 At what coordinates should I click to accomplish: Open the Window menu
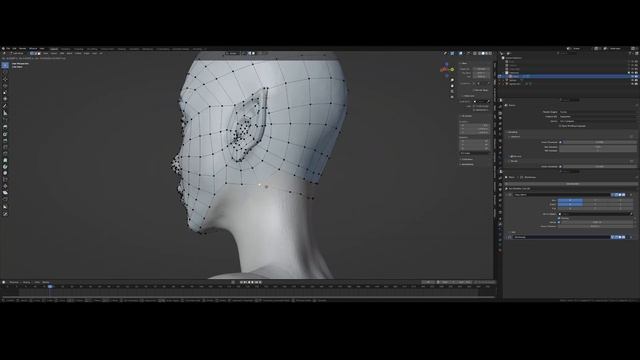click(x=33, y=49)
